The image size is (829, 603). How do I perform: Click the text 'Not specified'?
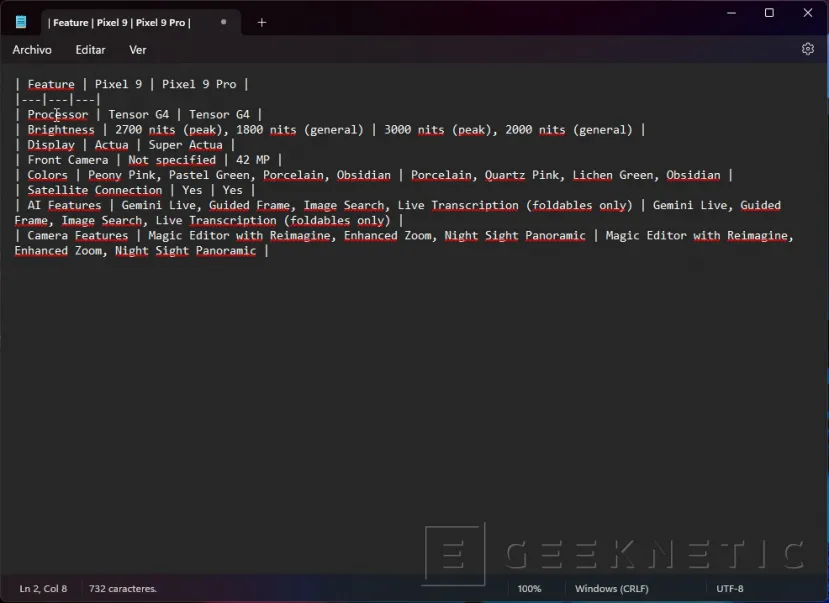click(x=172, y=160)
